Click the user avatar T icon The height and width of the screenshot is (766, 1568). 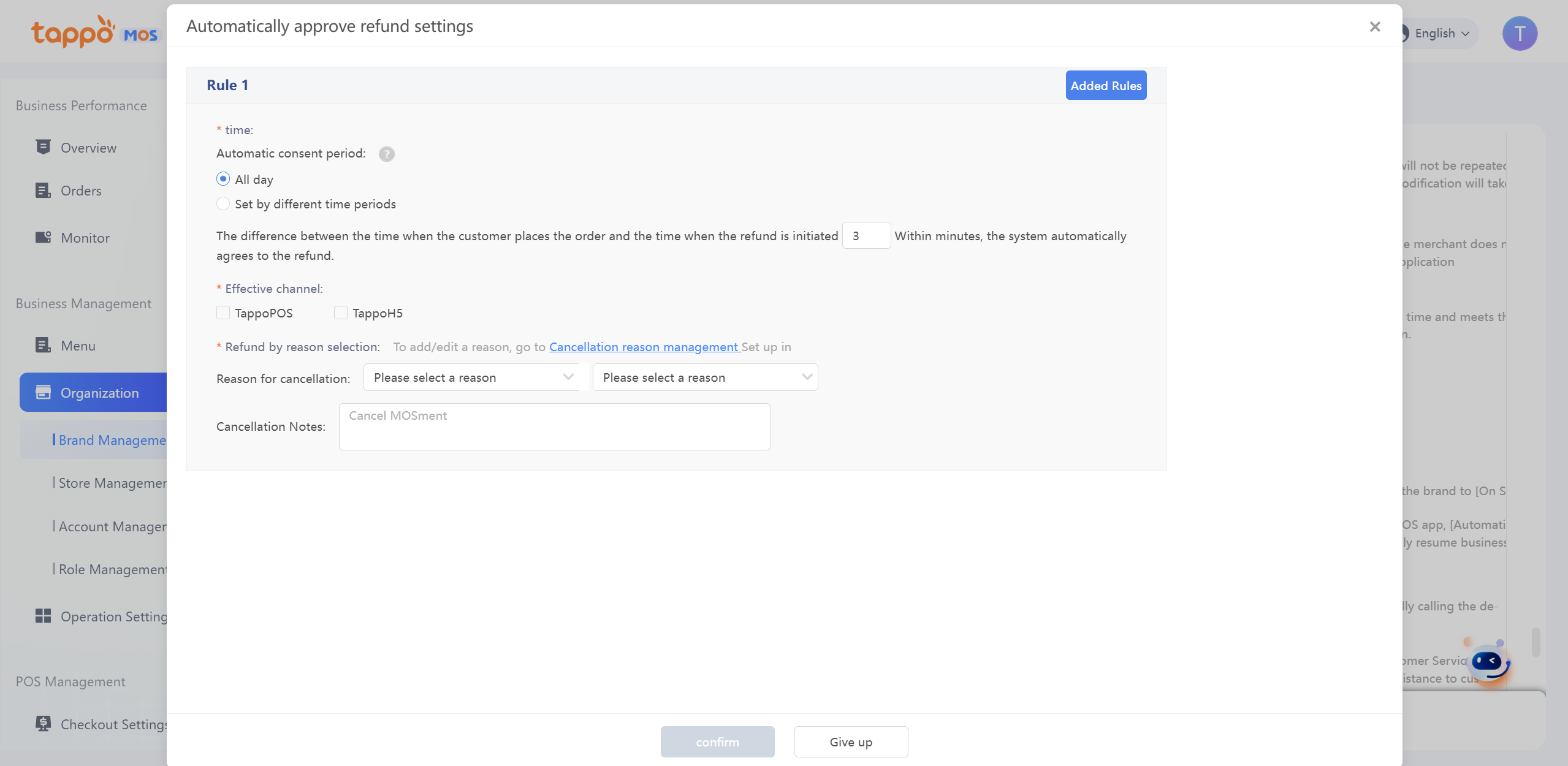[x=1519, y=34]
